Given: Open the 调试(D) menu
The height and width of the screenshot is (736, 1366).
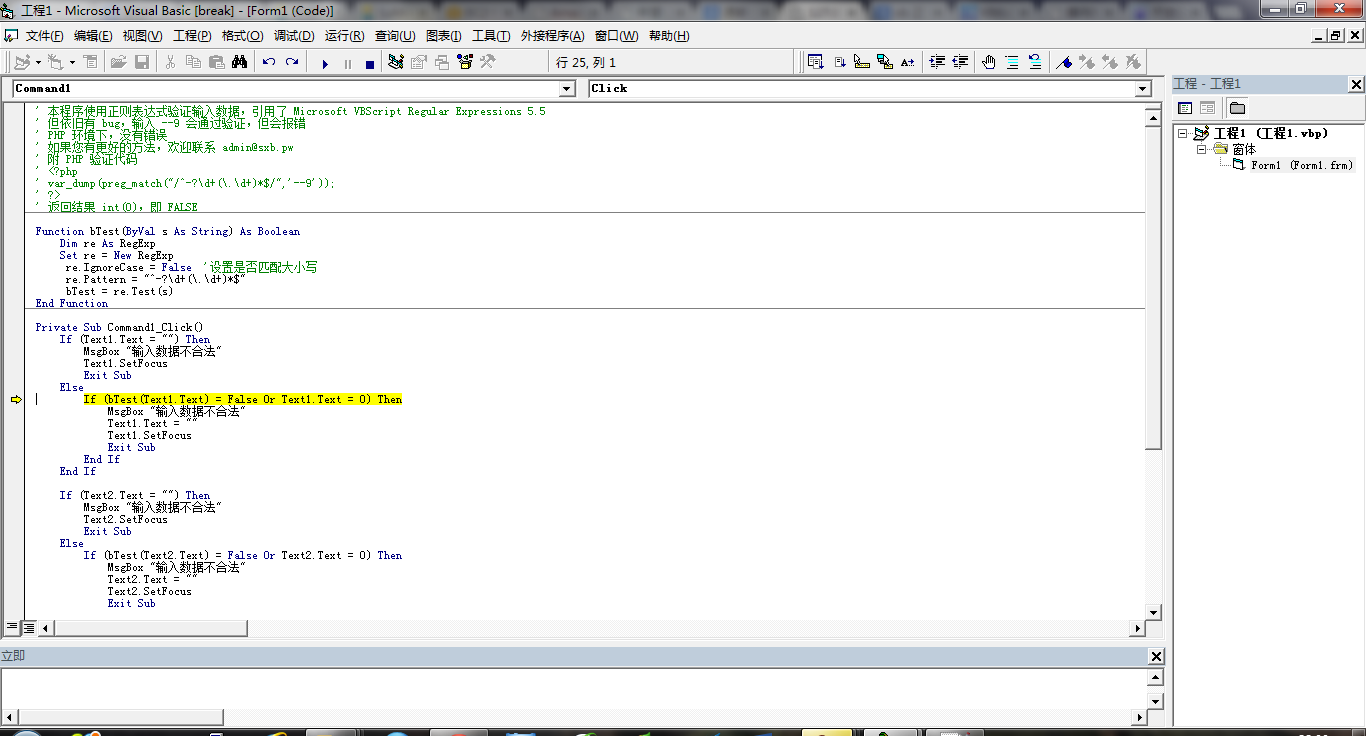Looking at the screenshot, I should point(294,36).
